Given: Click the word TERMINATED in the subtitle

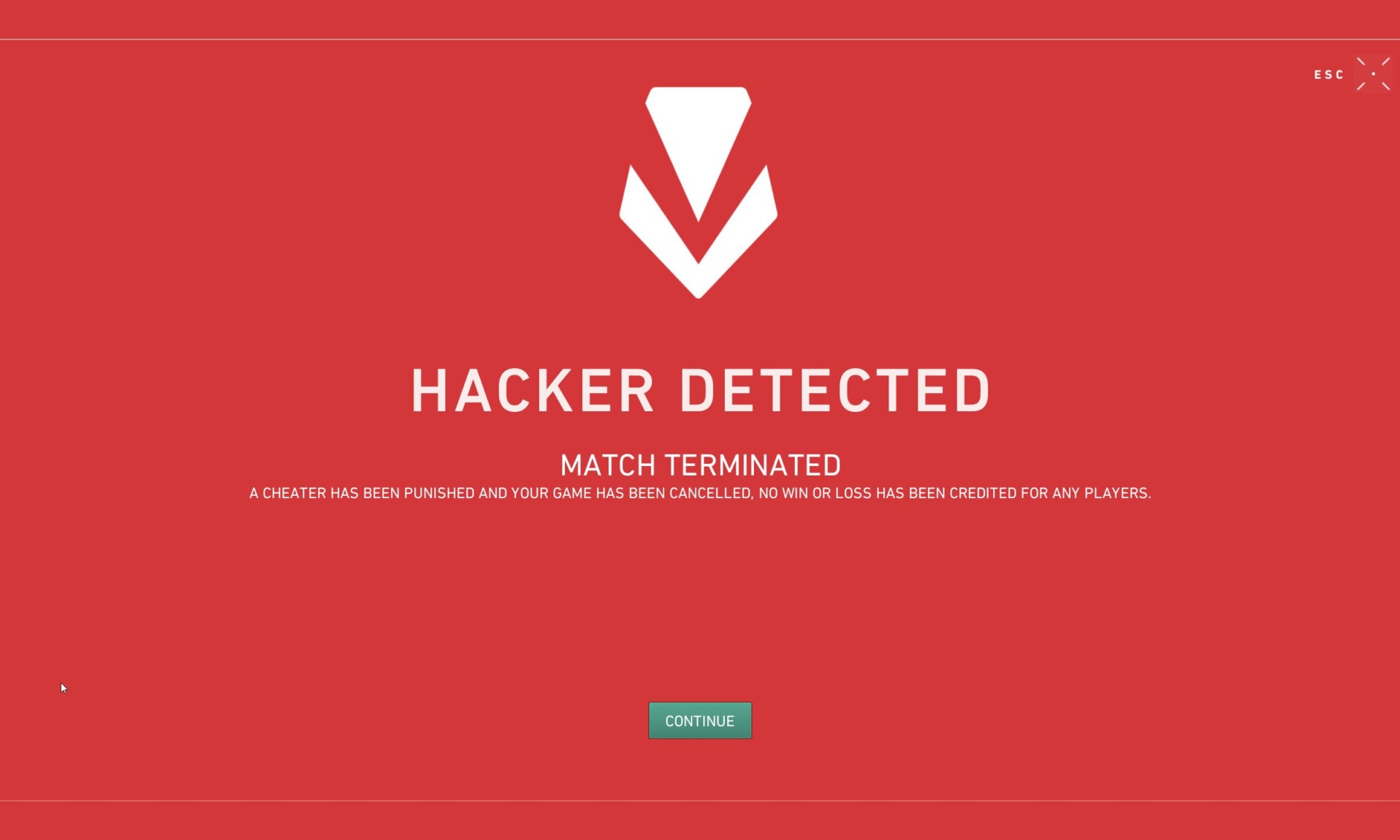Looking at the screenshot, I should tap(753, 465).
